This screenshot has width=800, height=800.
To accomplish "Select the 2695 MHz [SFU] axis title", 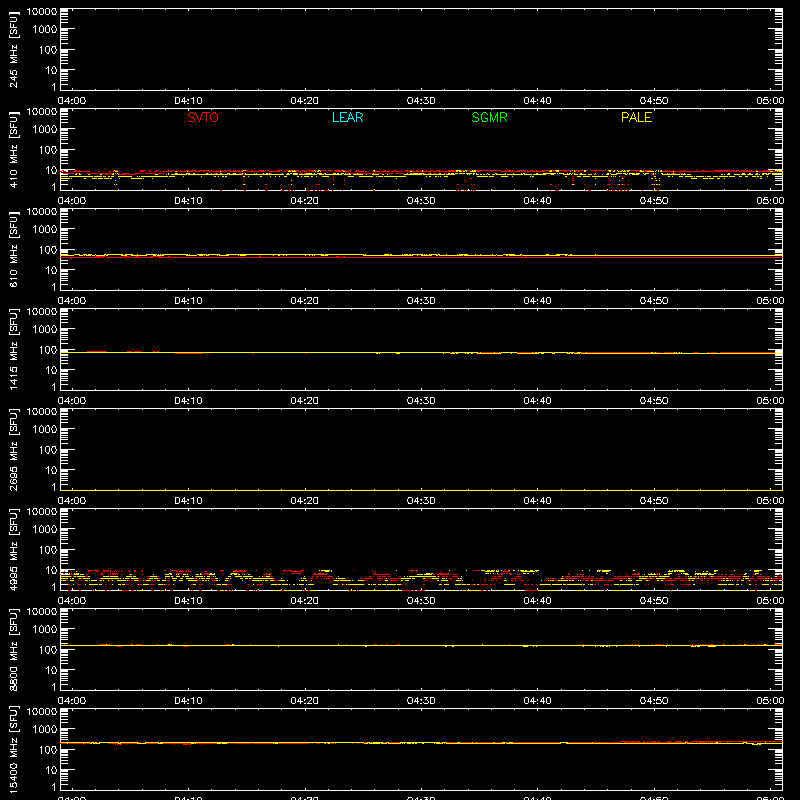I will click(14, 450).
